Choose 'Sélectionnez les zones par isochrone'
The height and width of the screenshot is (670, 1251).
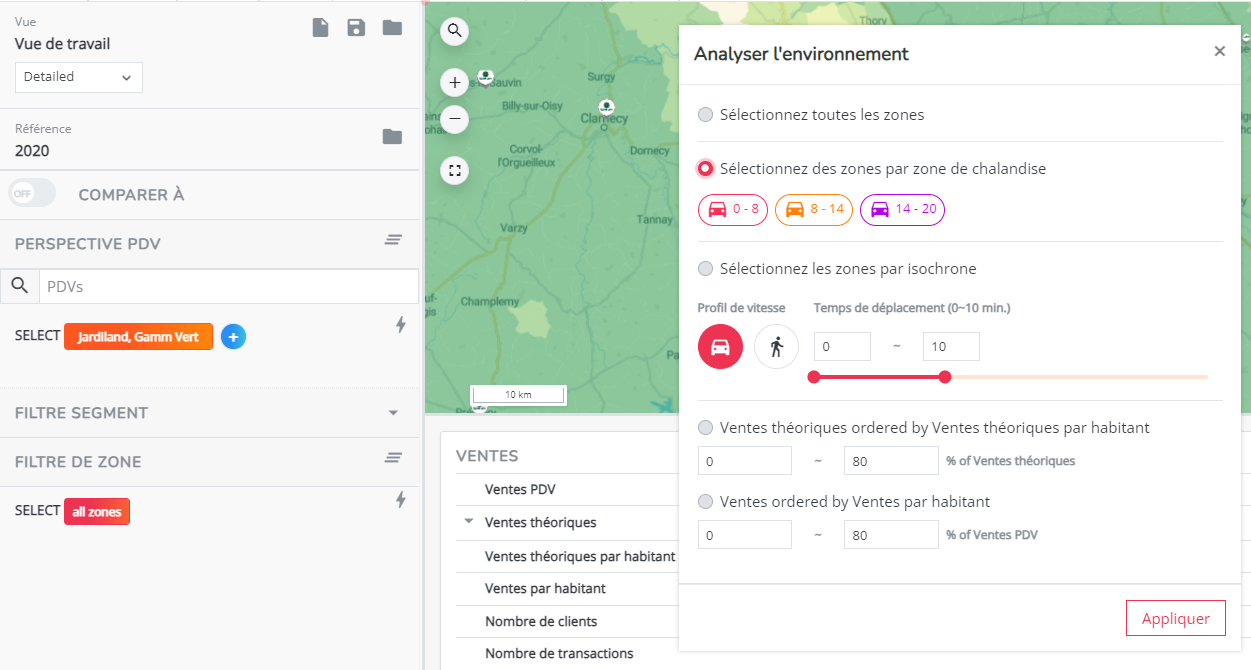tap(706, 268)
